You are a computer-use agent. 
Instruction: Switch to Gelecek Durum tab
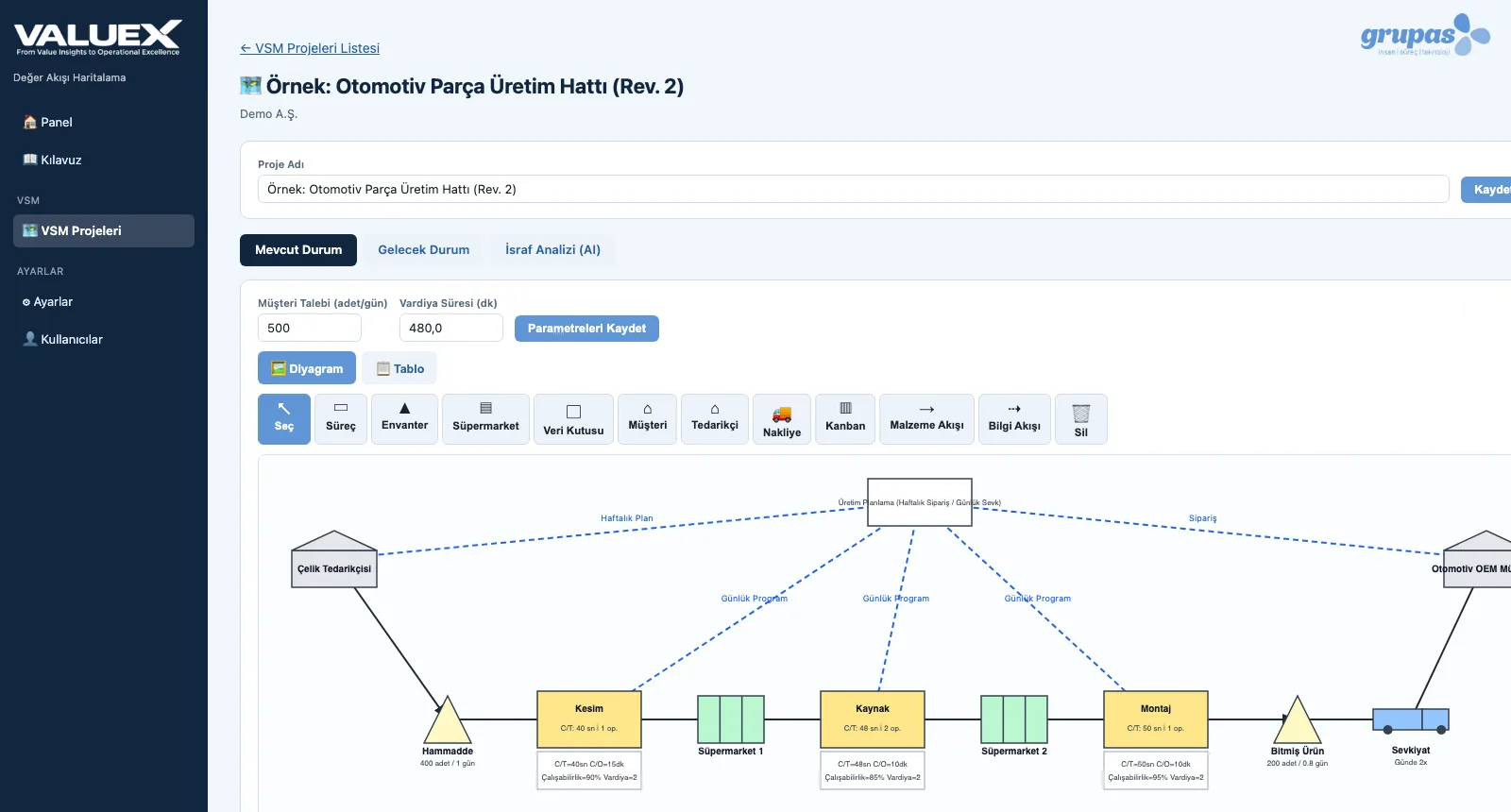[x=424, y=250]
